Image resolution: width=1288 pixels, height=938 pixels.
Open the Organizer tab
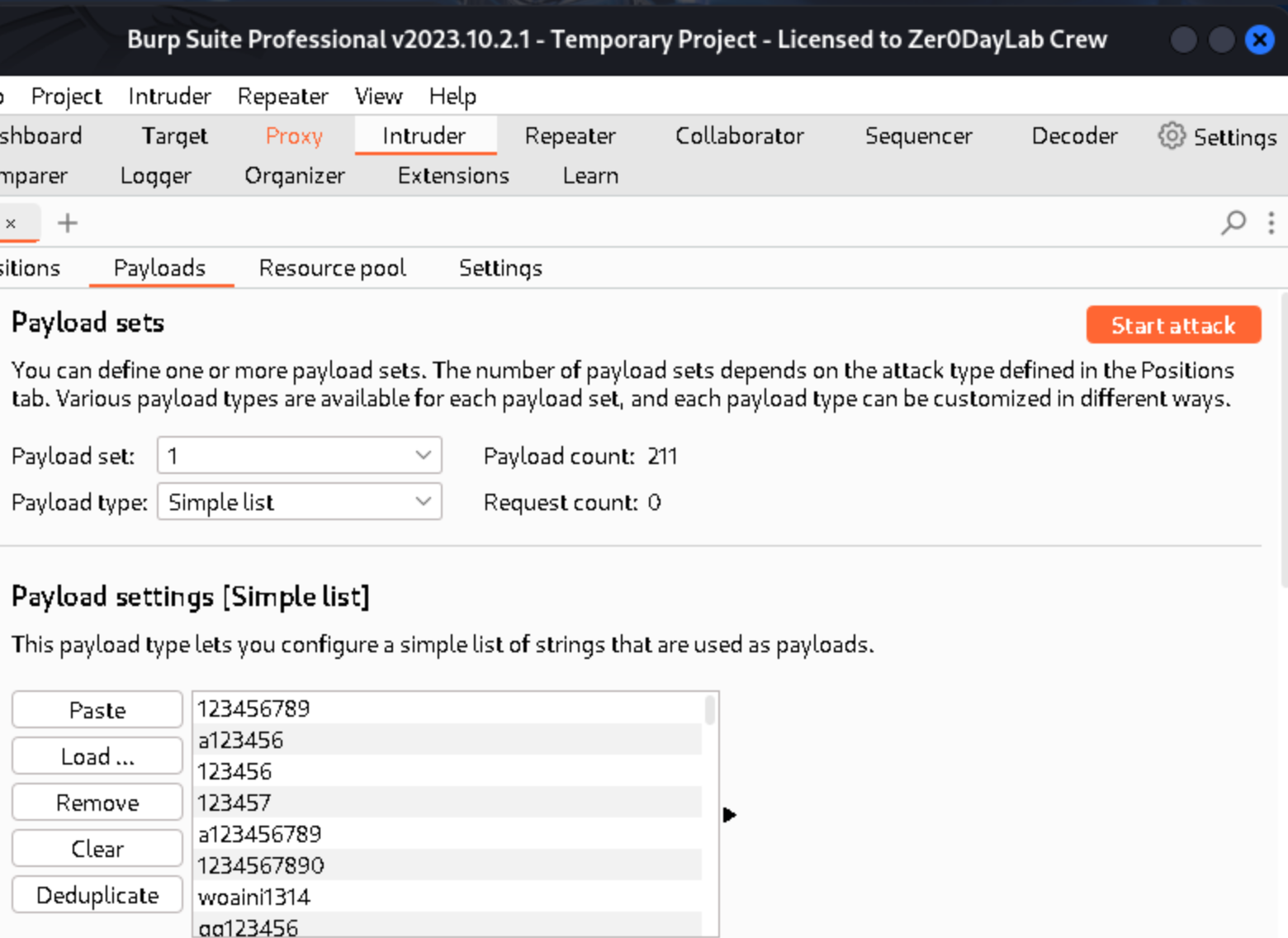(x=295, y=176)
